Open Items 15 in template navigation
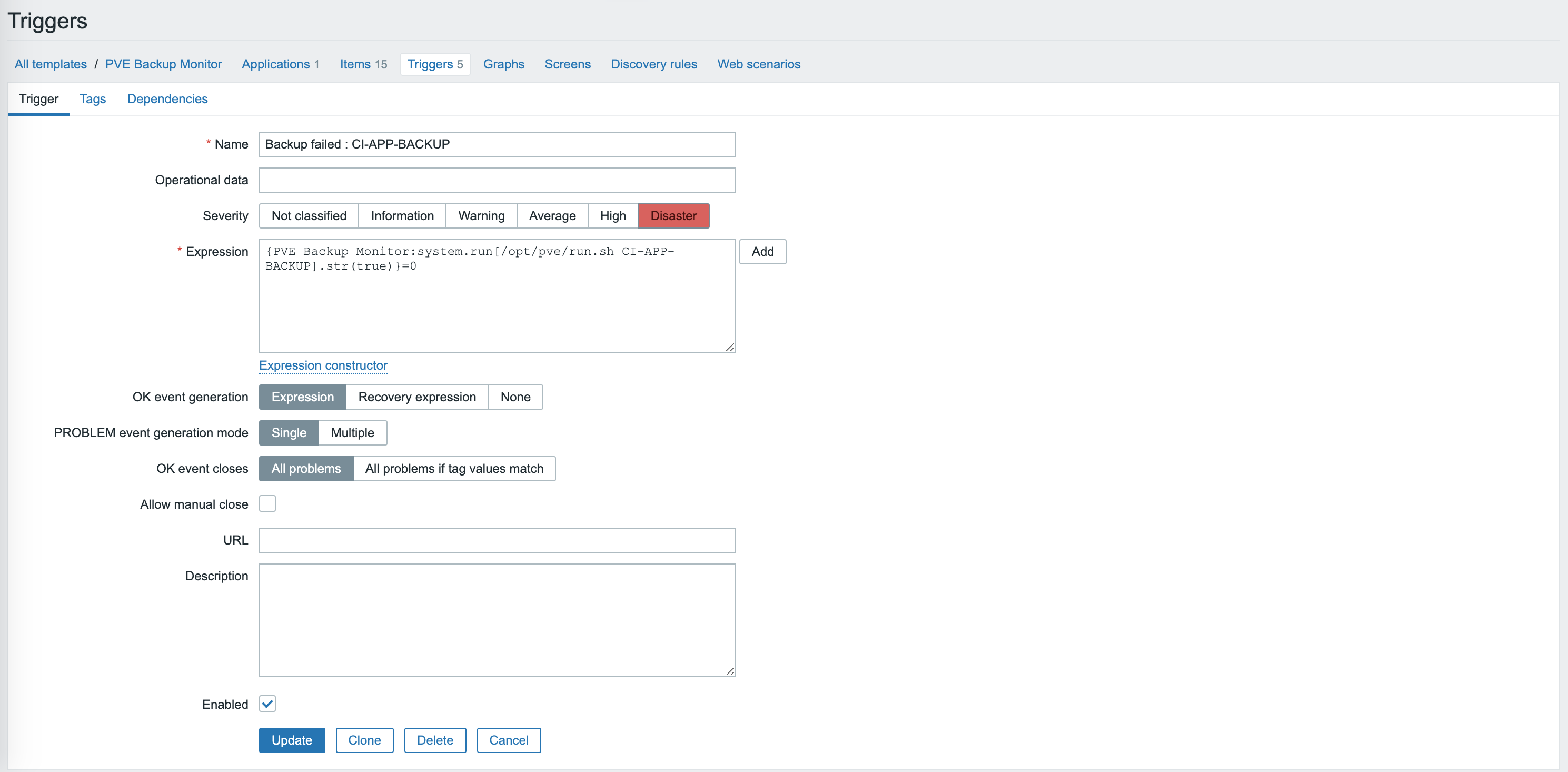This screenshot has width=1568, height=772. (x=363, y=65)
